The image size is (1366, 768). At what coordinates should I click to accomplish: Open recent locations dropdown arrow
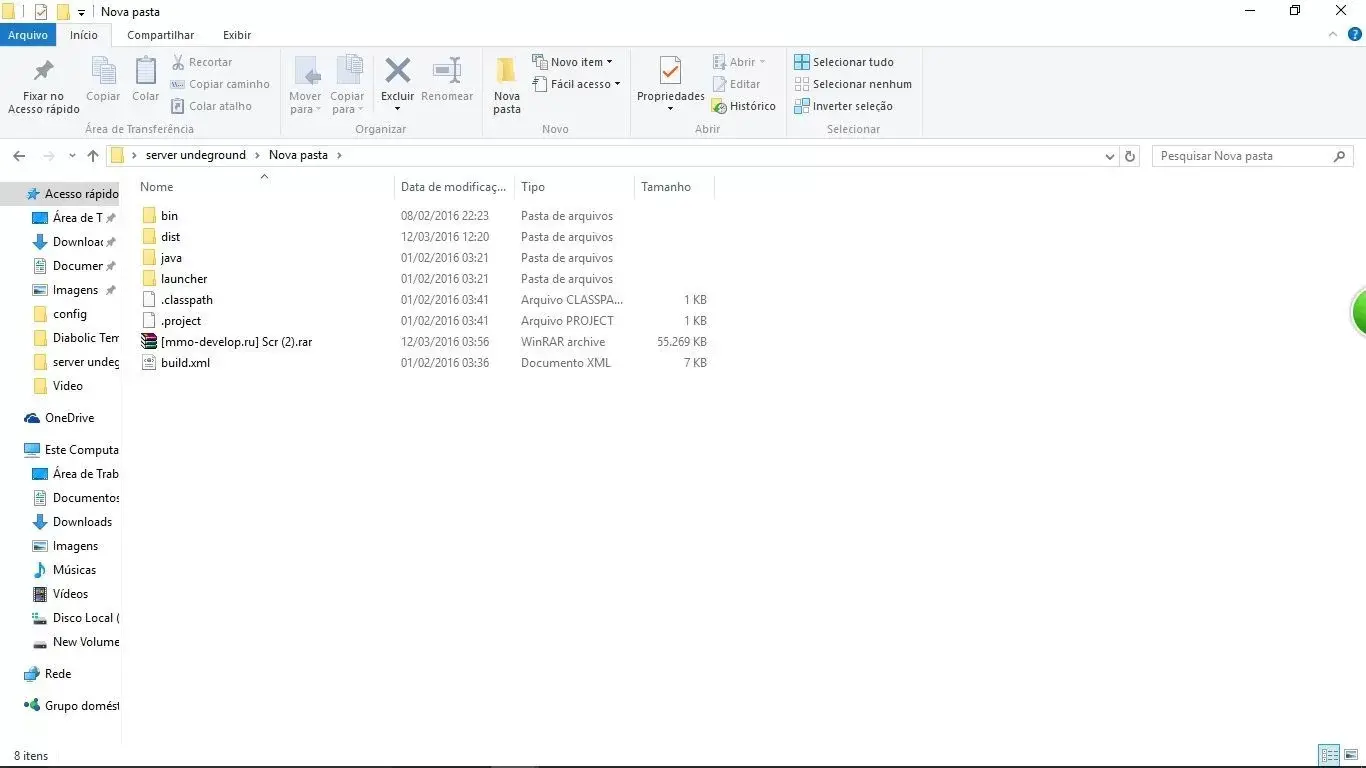click(x=72, y=156)
